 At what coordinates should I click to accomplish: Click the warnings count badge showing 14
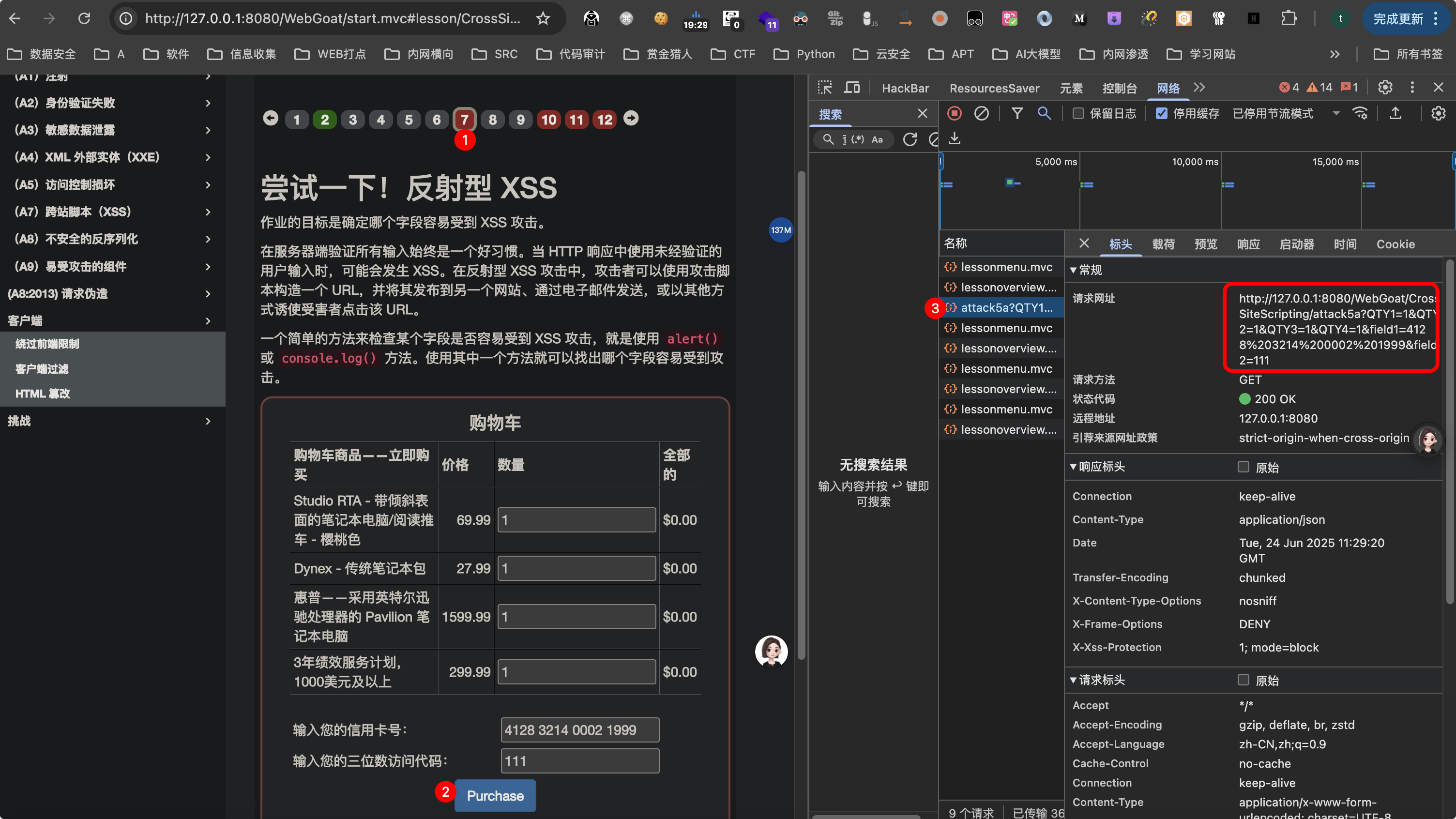click(x=1320, y=88)
